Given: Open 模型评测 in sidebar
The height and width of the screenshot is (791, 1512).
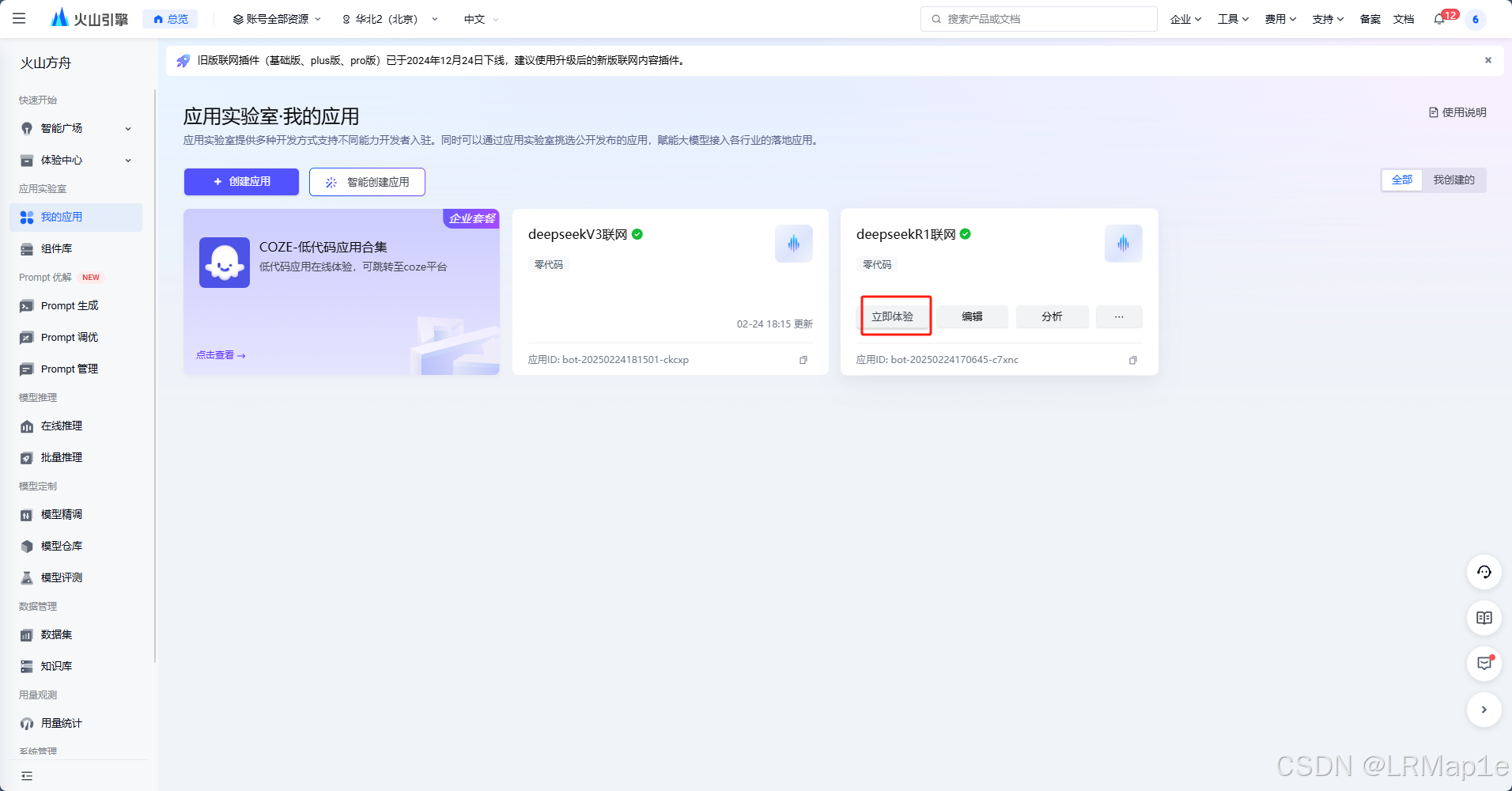Looking at the screenshot, I should coord(76,577).
